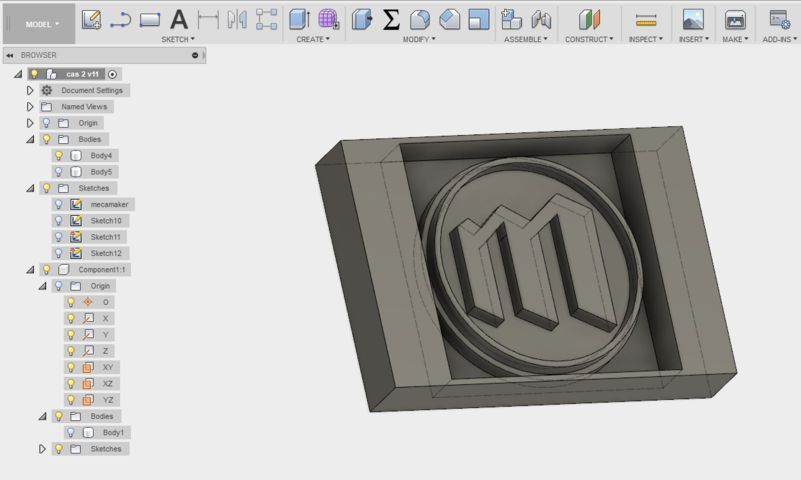Open the ADD-INS menu
The height and width of the screenshot is (480, 801).
click(x=780, y=39)
